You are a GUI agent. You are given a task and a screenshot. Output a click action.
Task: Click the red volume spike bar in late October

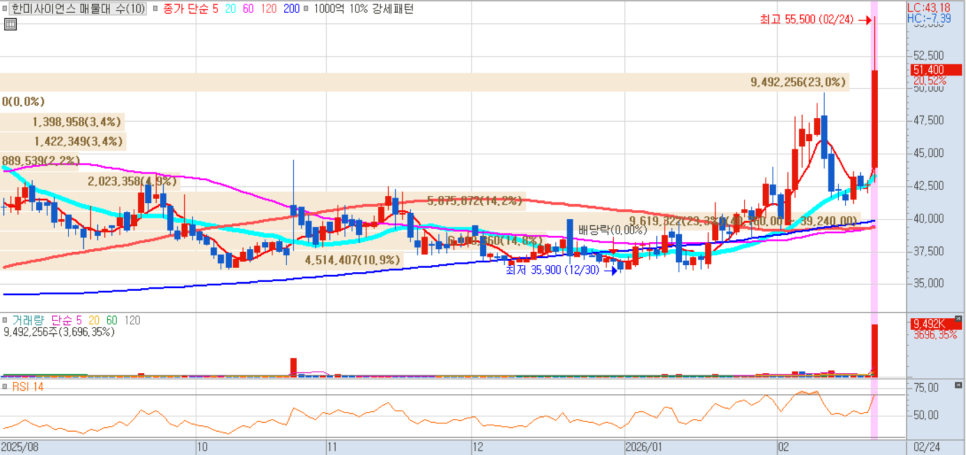[x=294, y=366]
